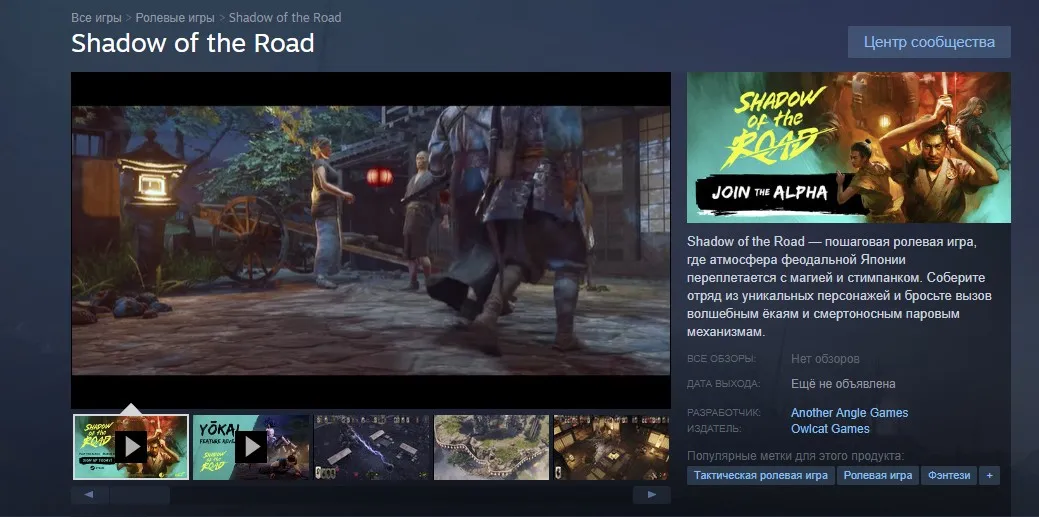Viewport: 1039px width, 517px height.
Task: Click the 'ВСЕ ОБЗОРЫ:' label
Action: (x=721, y=359)
